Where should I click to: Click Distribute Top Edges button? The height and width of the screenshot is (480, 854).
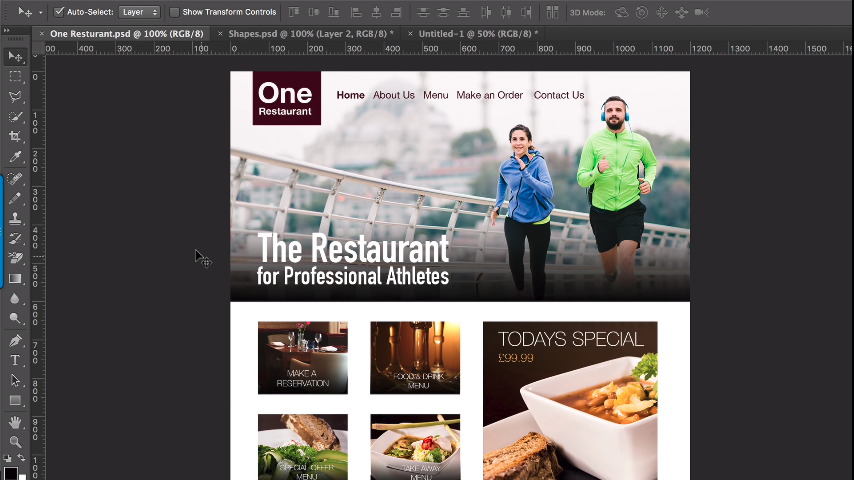pyautogui.click(x=423, y=12)
